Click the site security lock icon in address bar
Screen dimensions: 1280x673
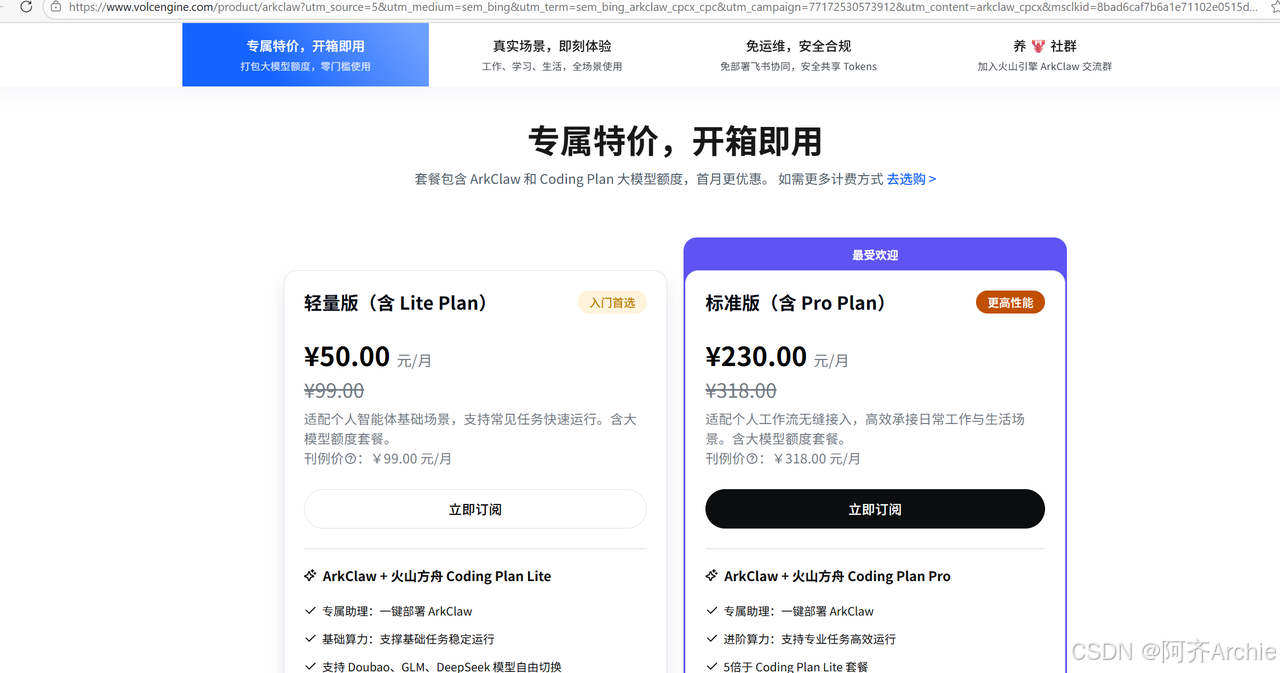coord(55,9)
